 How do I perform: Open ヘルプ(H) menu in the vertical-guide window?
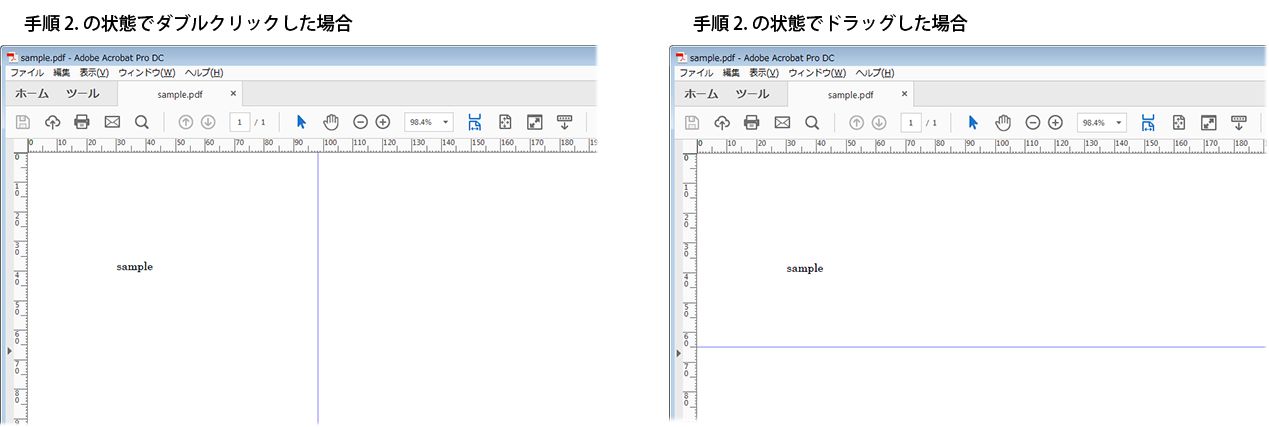204,73
